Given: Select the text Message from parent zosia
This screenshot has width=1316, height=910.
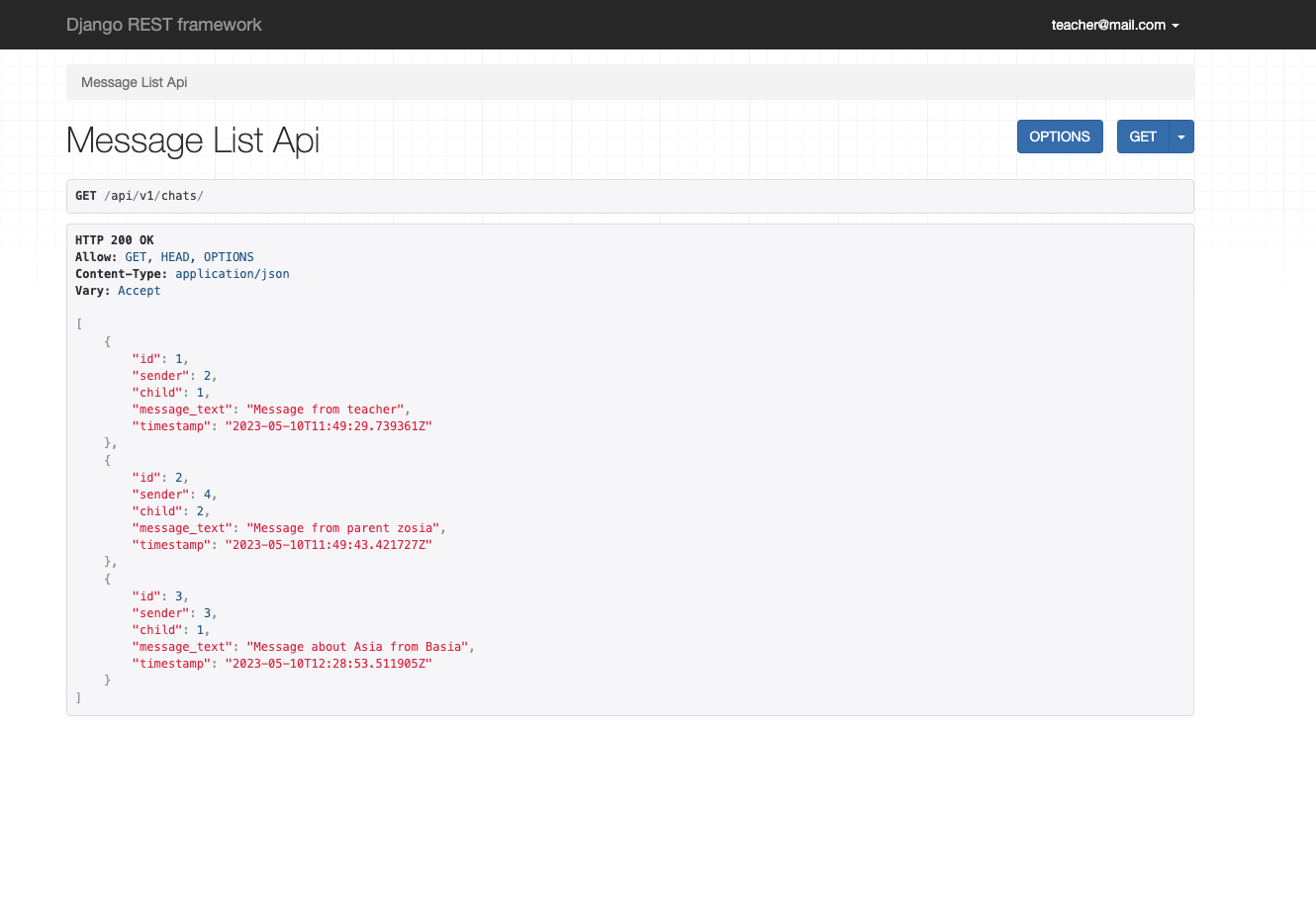Looking at the screenshot, I should [x=341, y=527].
